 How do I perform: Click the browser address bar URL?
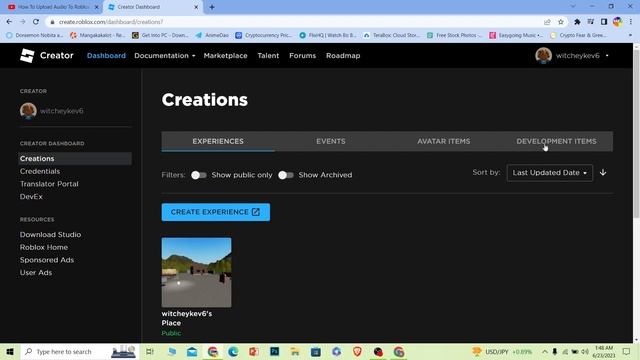(111, 22)
